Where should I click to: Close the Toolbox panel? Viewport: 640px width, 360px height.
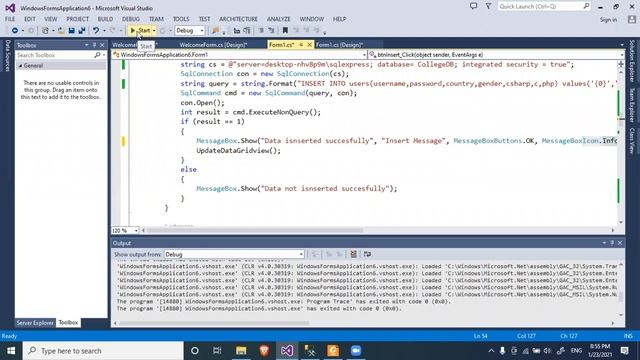[102, 45]
